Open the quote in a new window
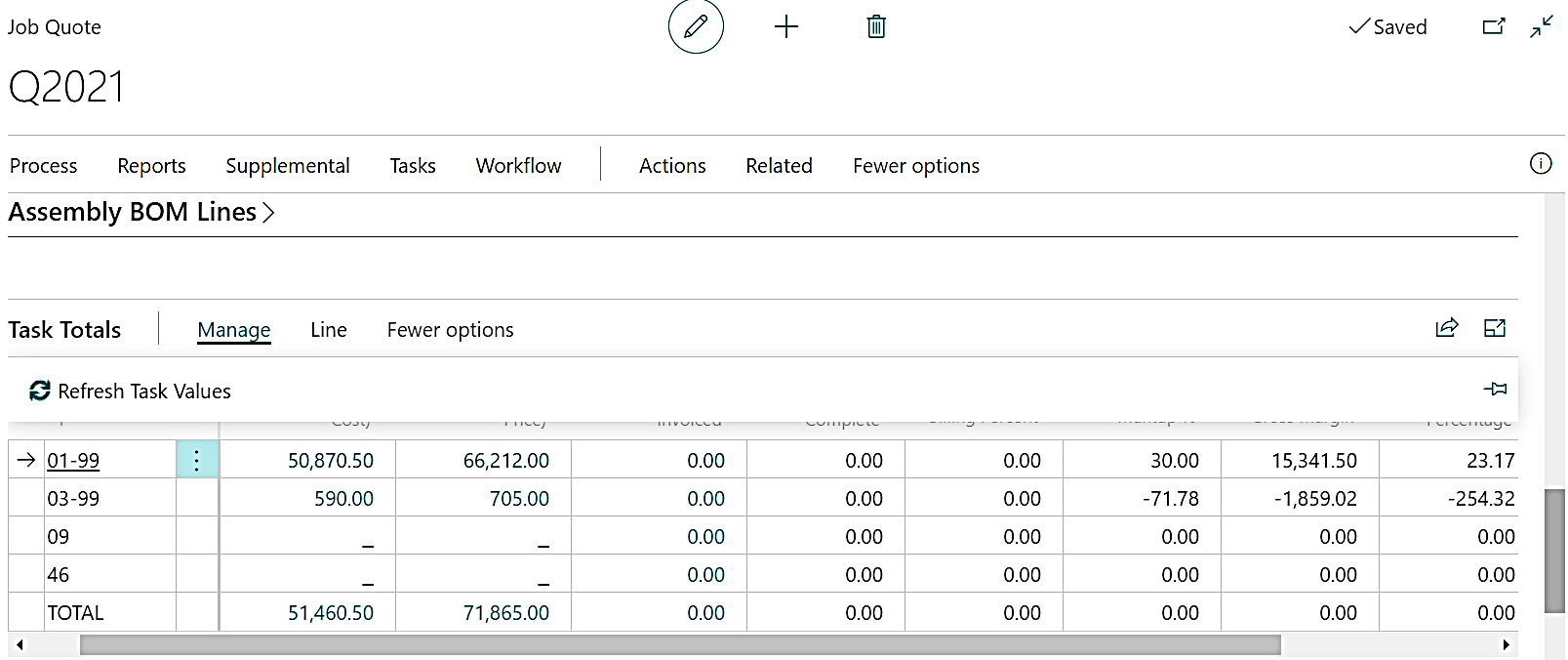Viewport: 1568px width, 660px height. [x=1493, y=26]
